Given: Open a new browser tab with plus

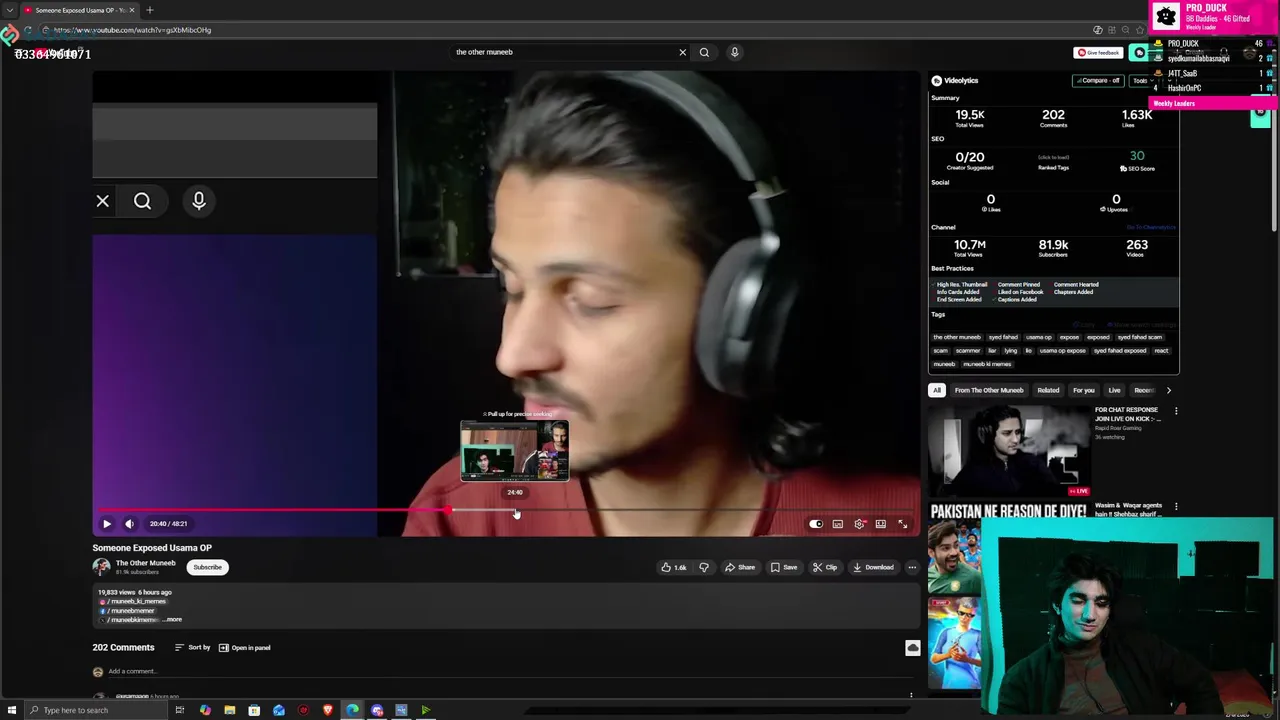Looking at the screenshot, I should click(x=150, y=10).
